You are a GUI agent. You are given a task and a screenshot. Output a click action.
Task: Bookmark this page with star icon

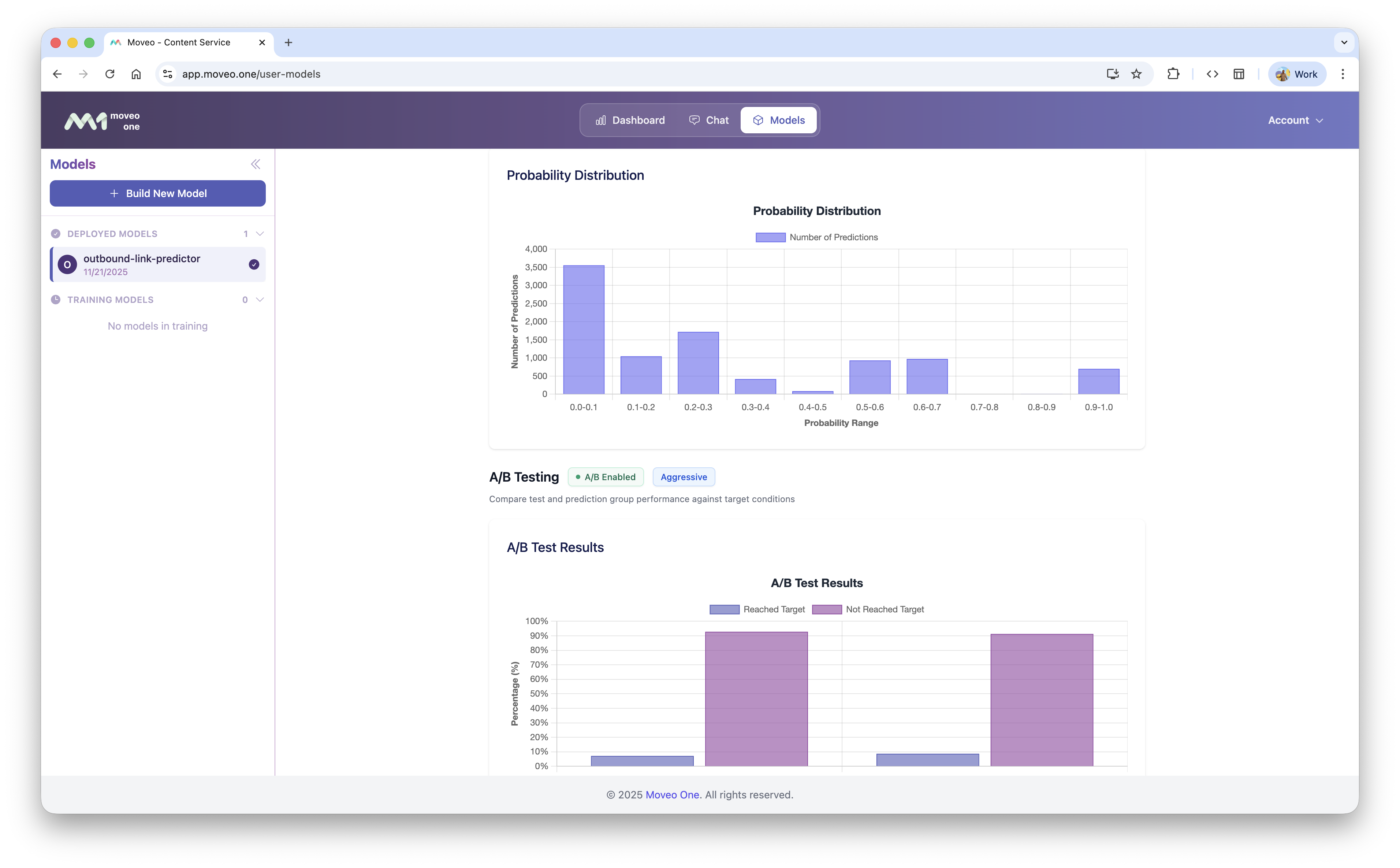tap(1136, 74)
